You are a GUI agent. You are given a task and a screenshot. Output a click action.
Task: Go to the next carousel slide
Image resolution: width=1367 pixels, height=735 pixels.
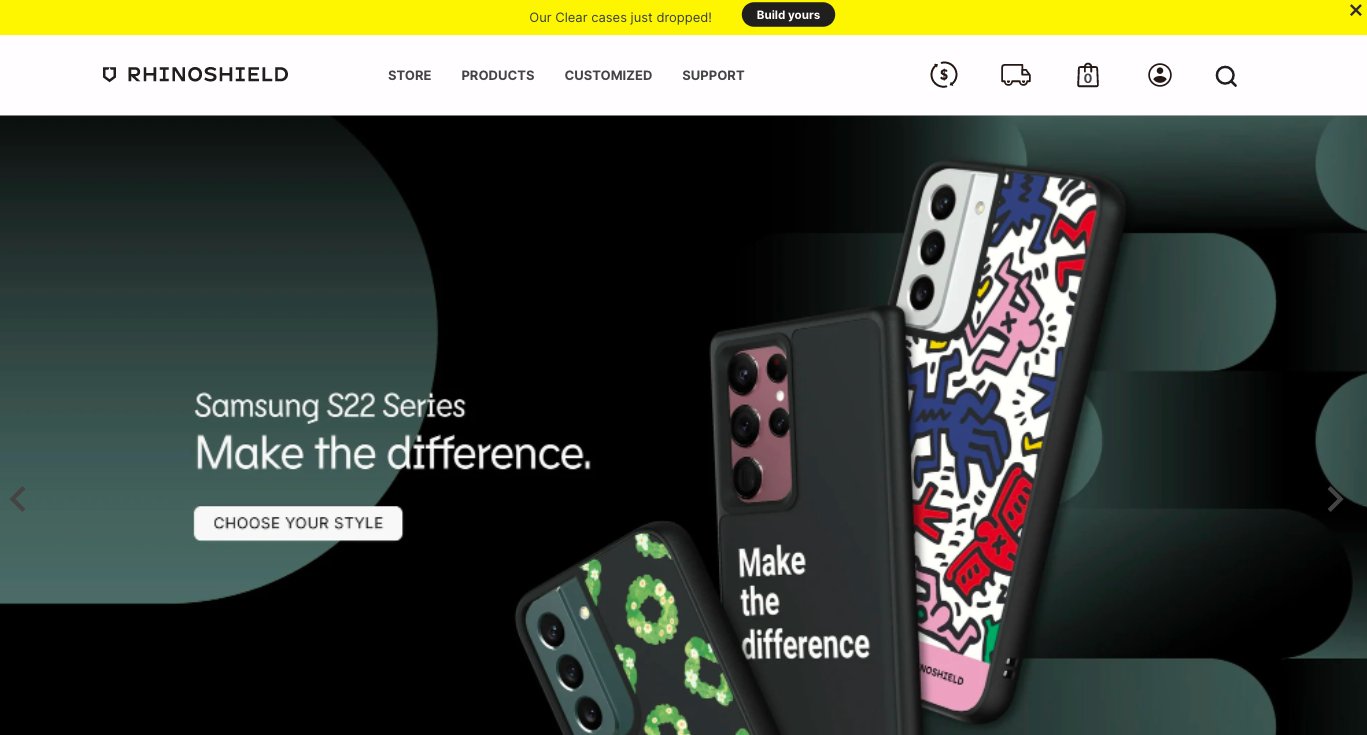(1335, 499)
